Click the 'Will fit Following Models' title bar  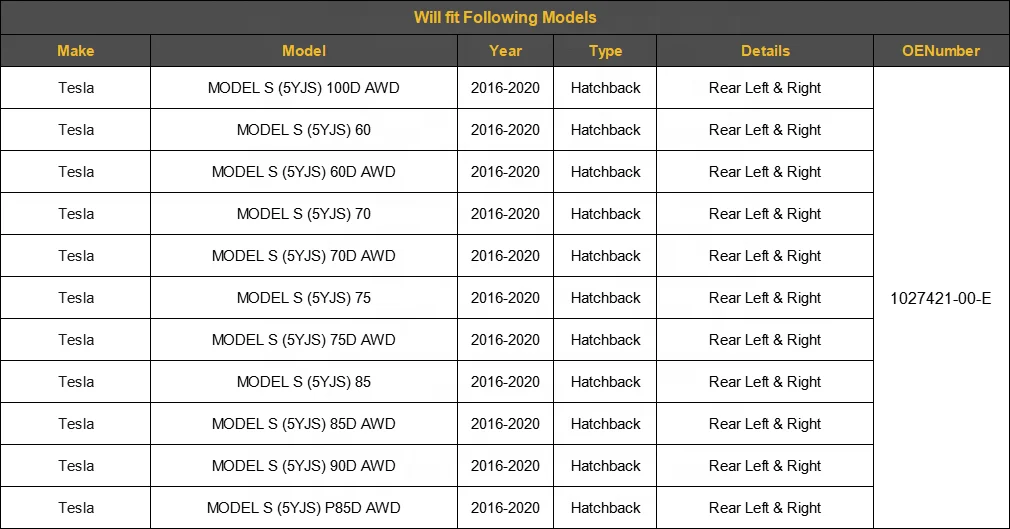click(504, 17)
